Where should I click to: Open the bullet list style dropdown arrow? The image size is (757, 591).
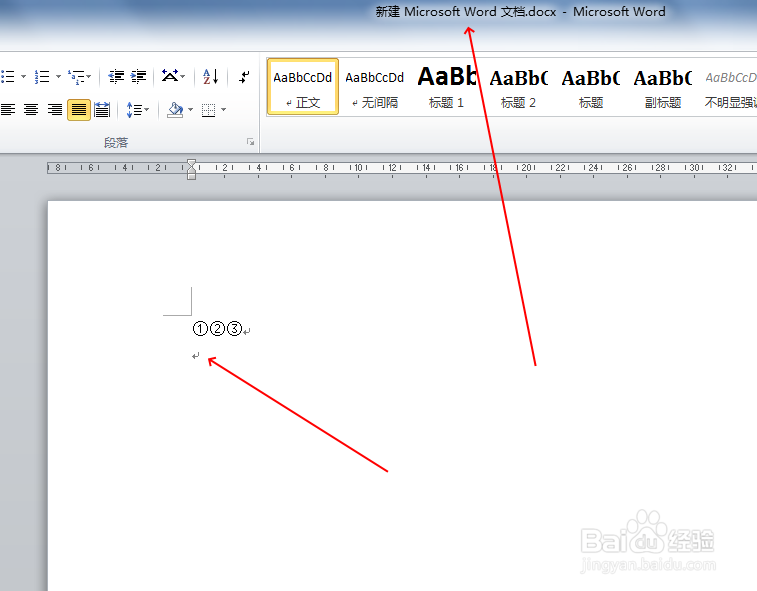[23, 76]
